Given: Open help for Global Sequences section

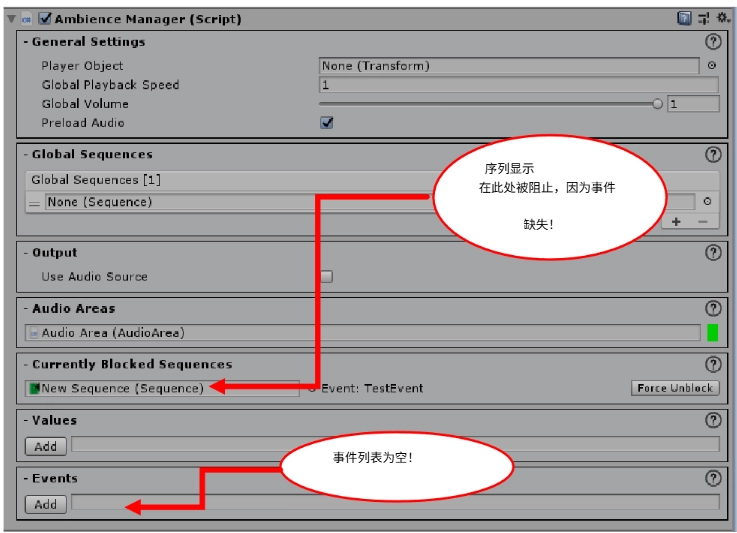Looking at the screenshot, I should point(713,154).
